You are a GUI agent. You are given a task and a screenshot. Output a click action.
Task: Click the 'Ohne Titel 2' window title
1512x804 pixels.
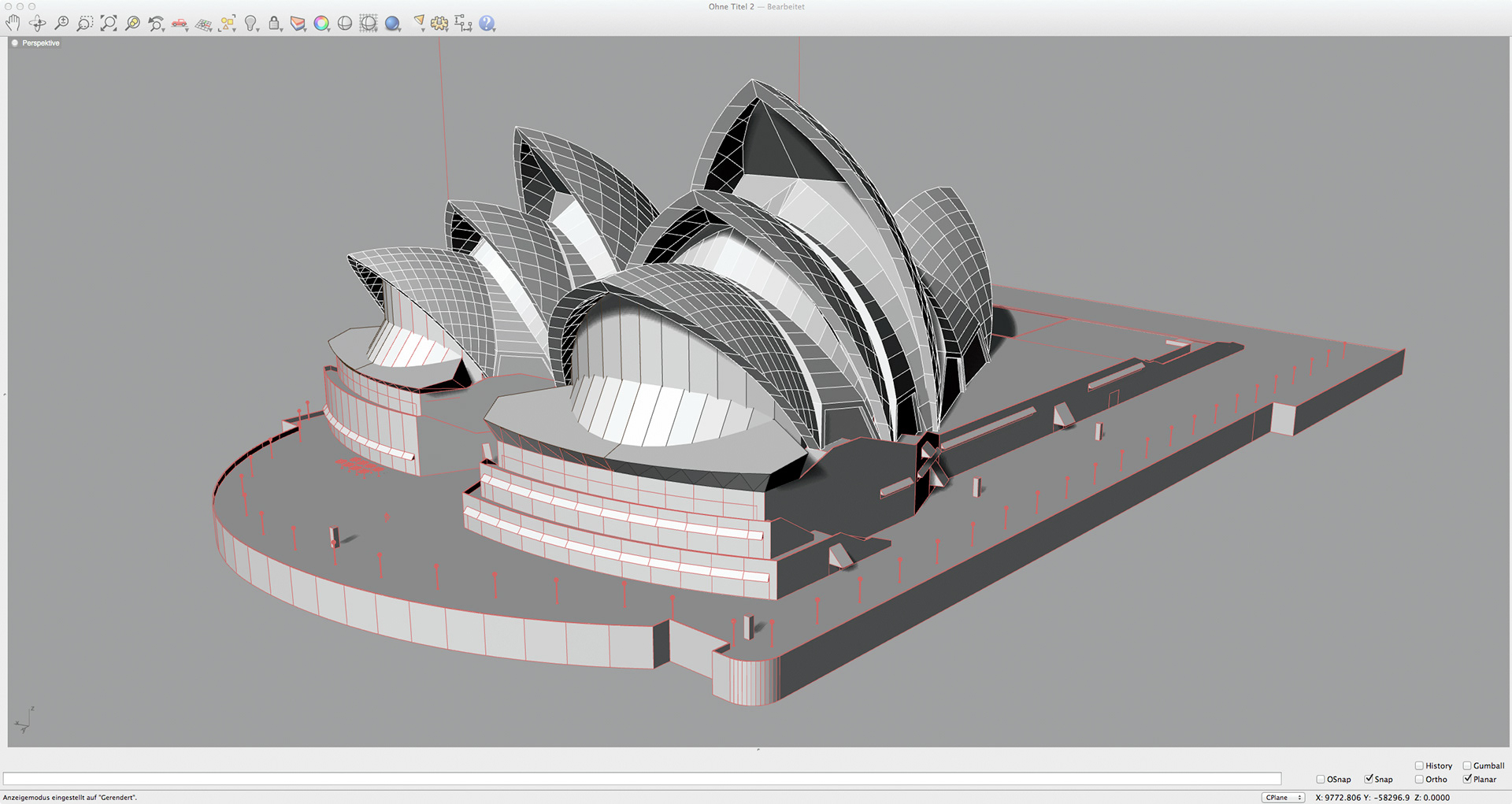731,6
